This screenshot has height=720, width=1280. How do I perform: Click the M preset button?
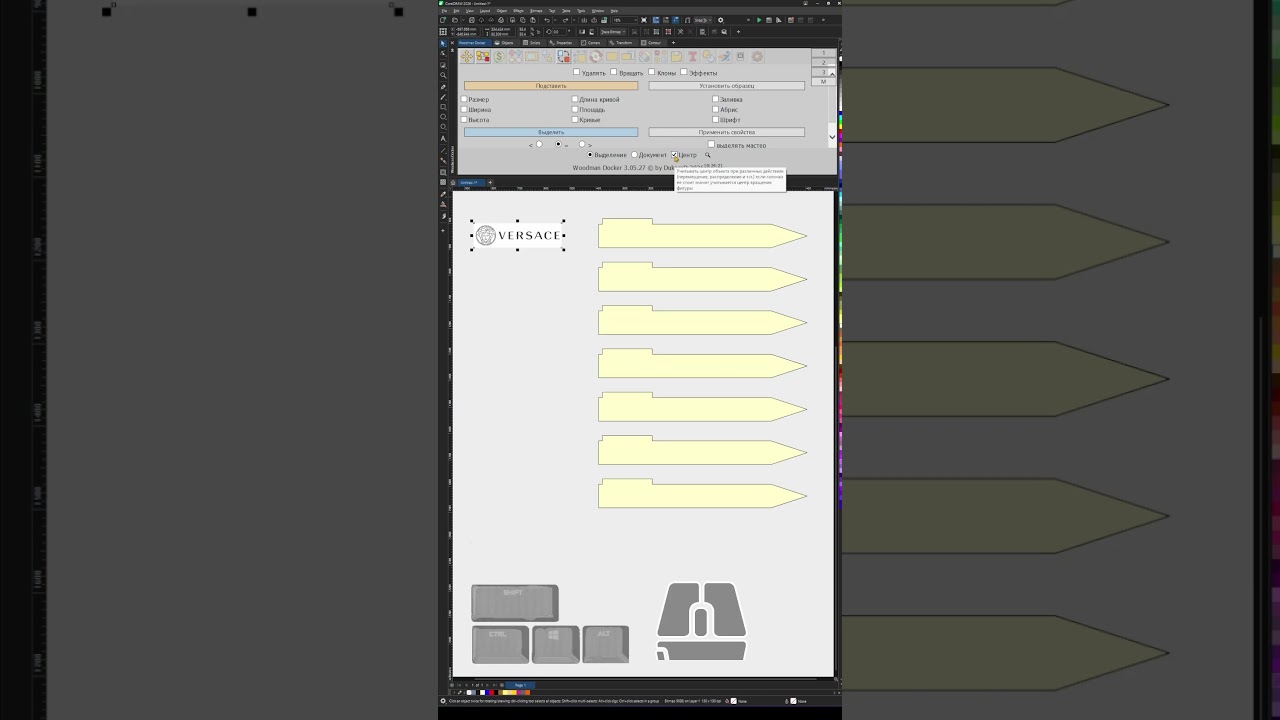click(x=823, y=81)
